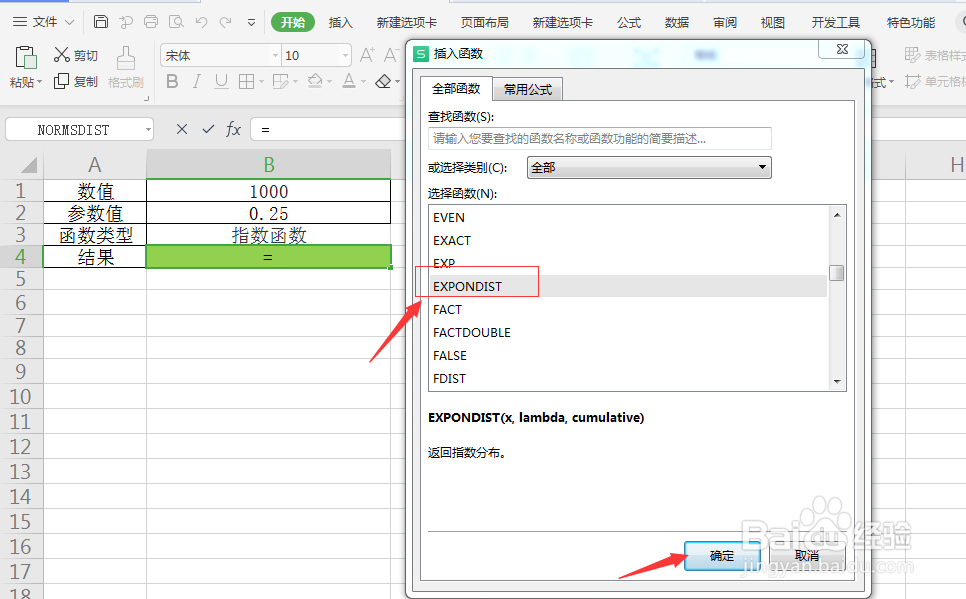The height and width of the screenshot is (599, 966).
Task: Click the 确定 button
Action: pyautogui.click(x=721, y=556)
